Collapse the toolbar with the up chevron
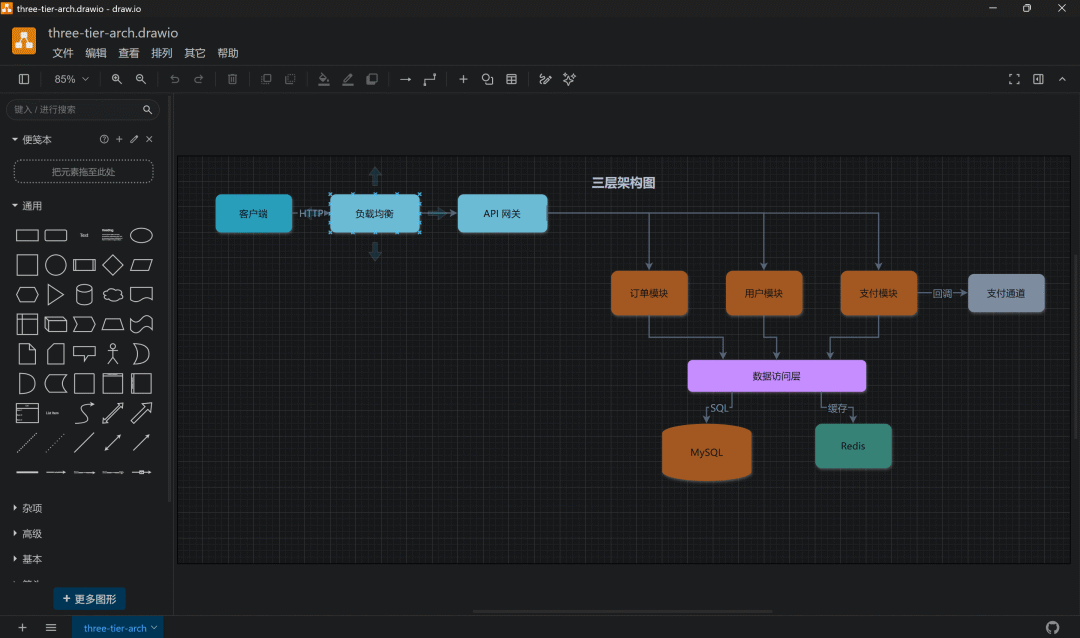 [1063, 79]
